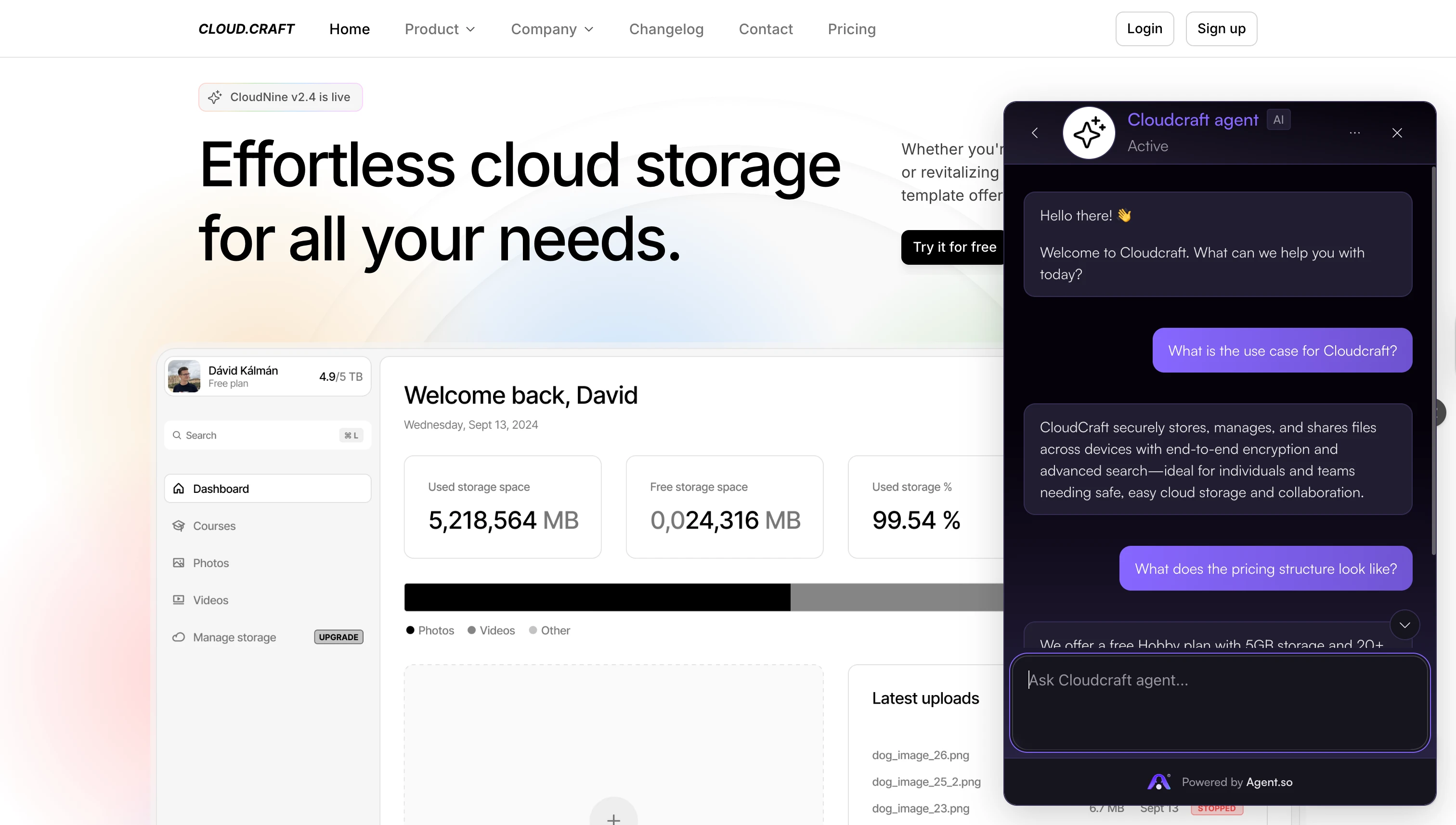Screen dimensions: 1456x825
Task: Click the Photos sidebar icon
Action: click(x=179, y=563)
